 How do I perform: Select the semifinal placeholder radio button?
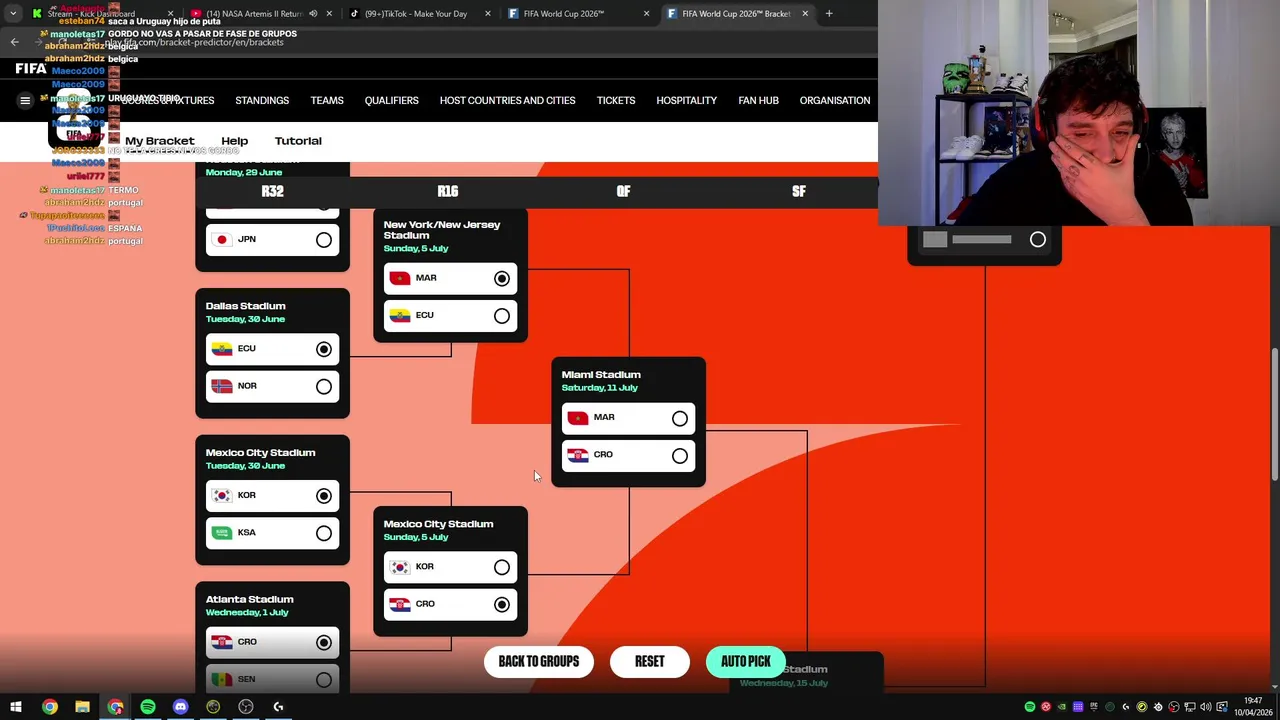click(1038, 240)
